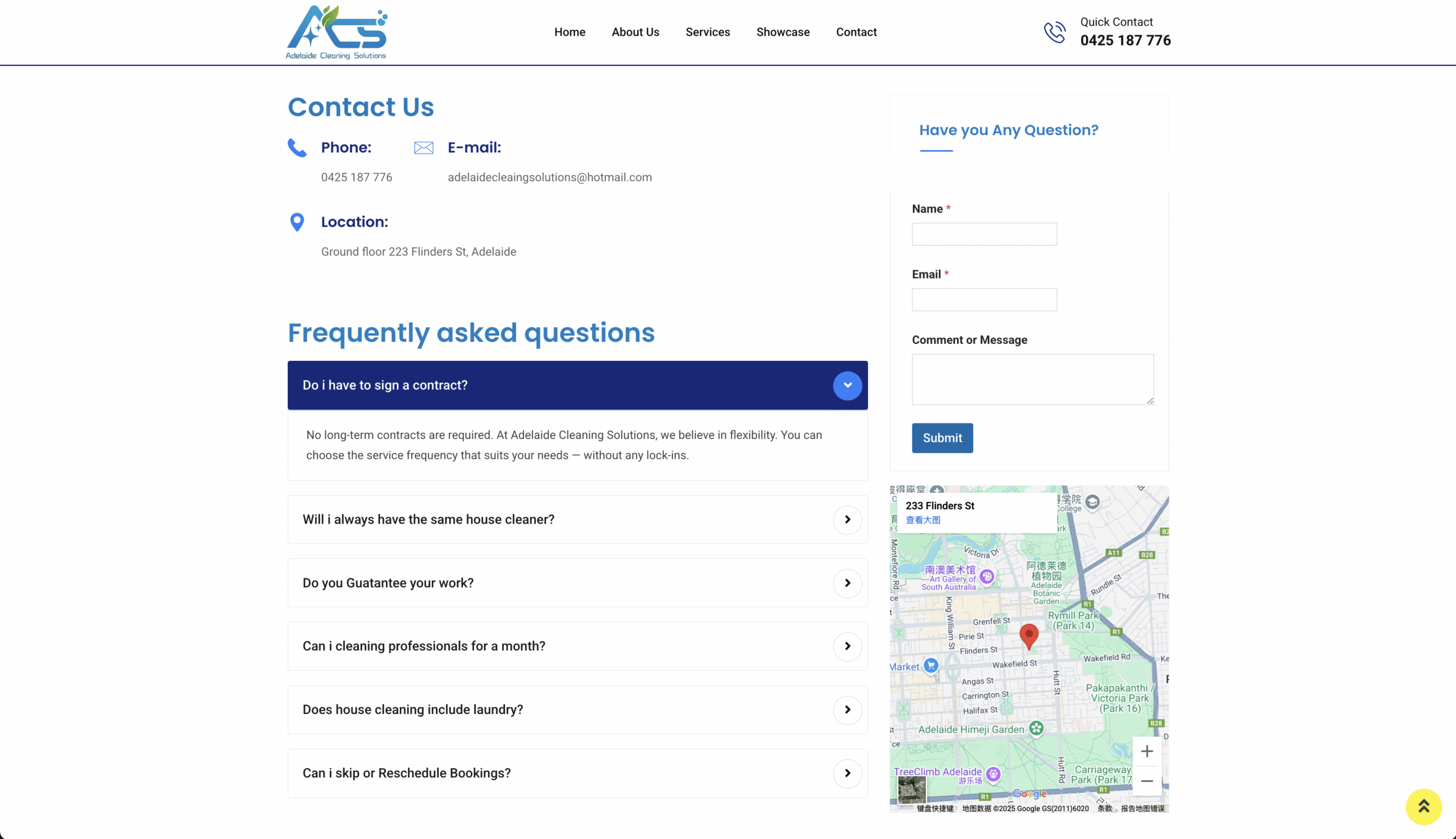Open larger map link under 233 Flinders St
The width and height of the screenshot is (1456, 839).
point(923,520)
